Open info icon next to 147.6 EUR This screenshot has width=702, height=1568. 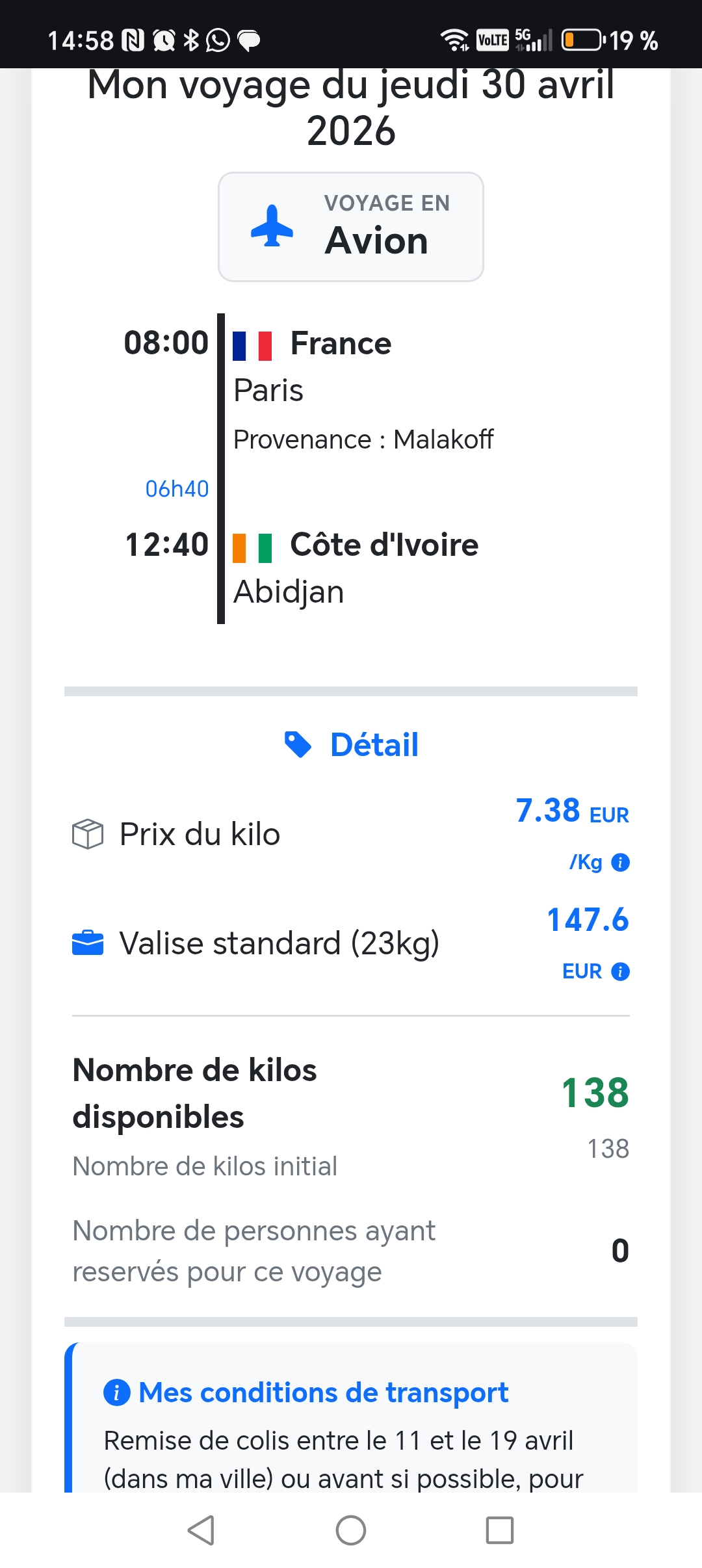pos(621,971)
